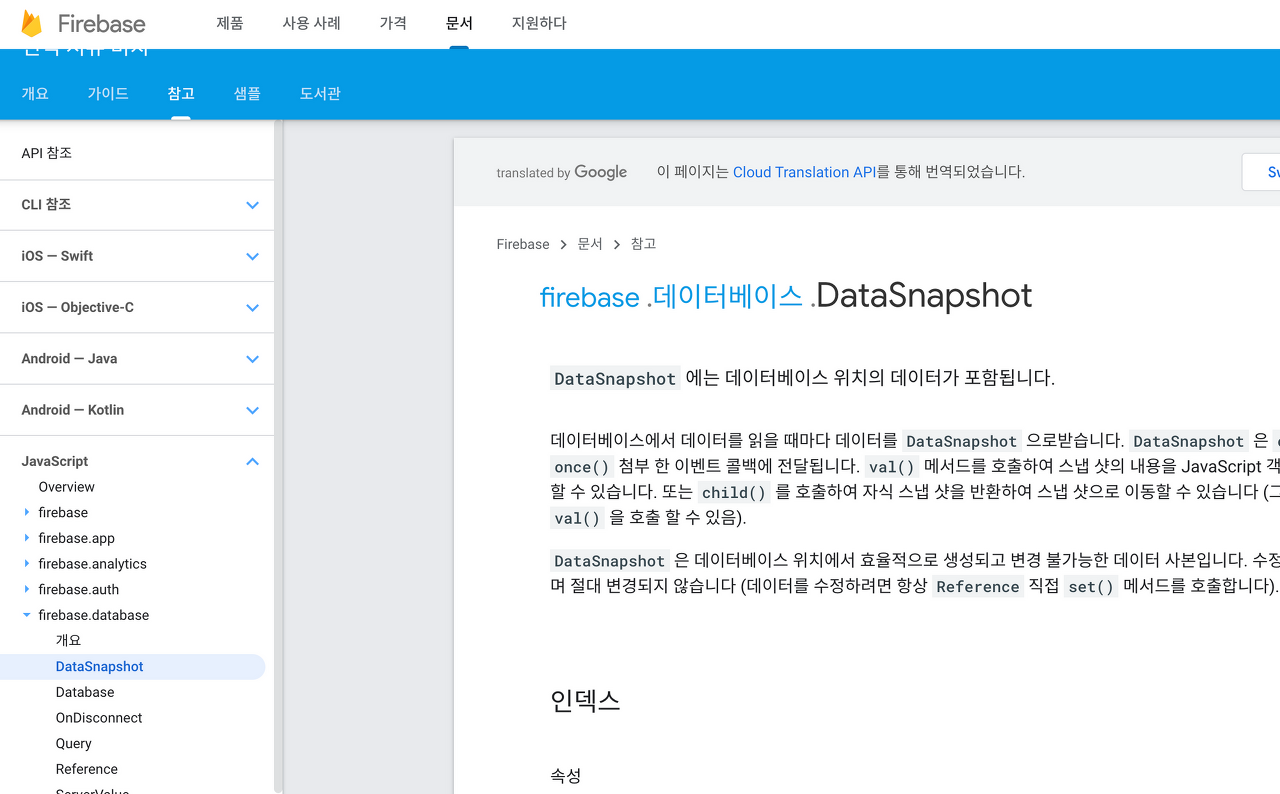The image size is (1280, 794).
Task: Open the 사용 사례 menu item
Action: tap(312, 23)
